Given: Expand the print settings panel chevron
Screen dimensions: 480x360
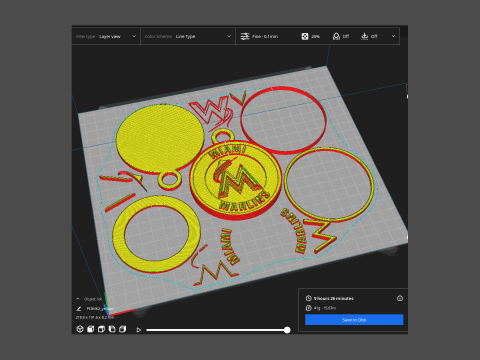Looking at the screenshot, I should pyautogui.click(x=393, y=36).
